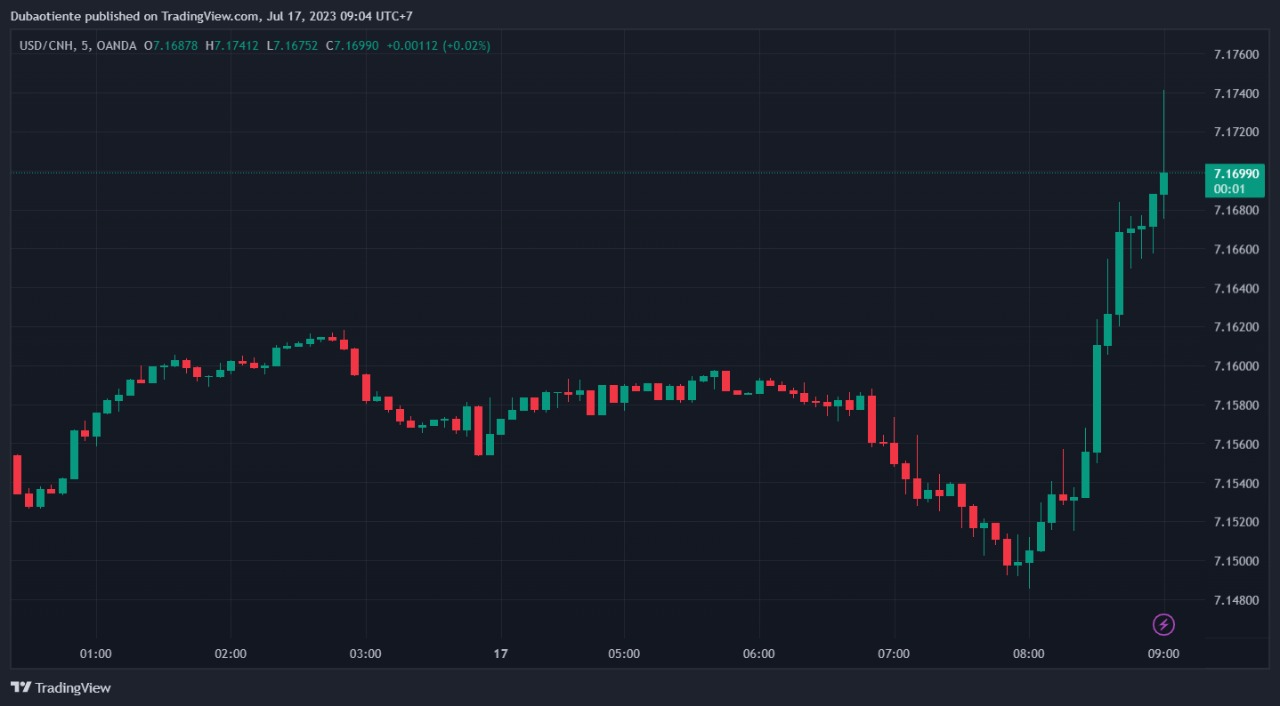Select the 01:00 time axis label
Image resolution: width=1280 pixels, height=706 pixels.
pos(95,654)
